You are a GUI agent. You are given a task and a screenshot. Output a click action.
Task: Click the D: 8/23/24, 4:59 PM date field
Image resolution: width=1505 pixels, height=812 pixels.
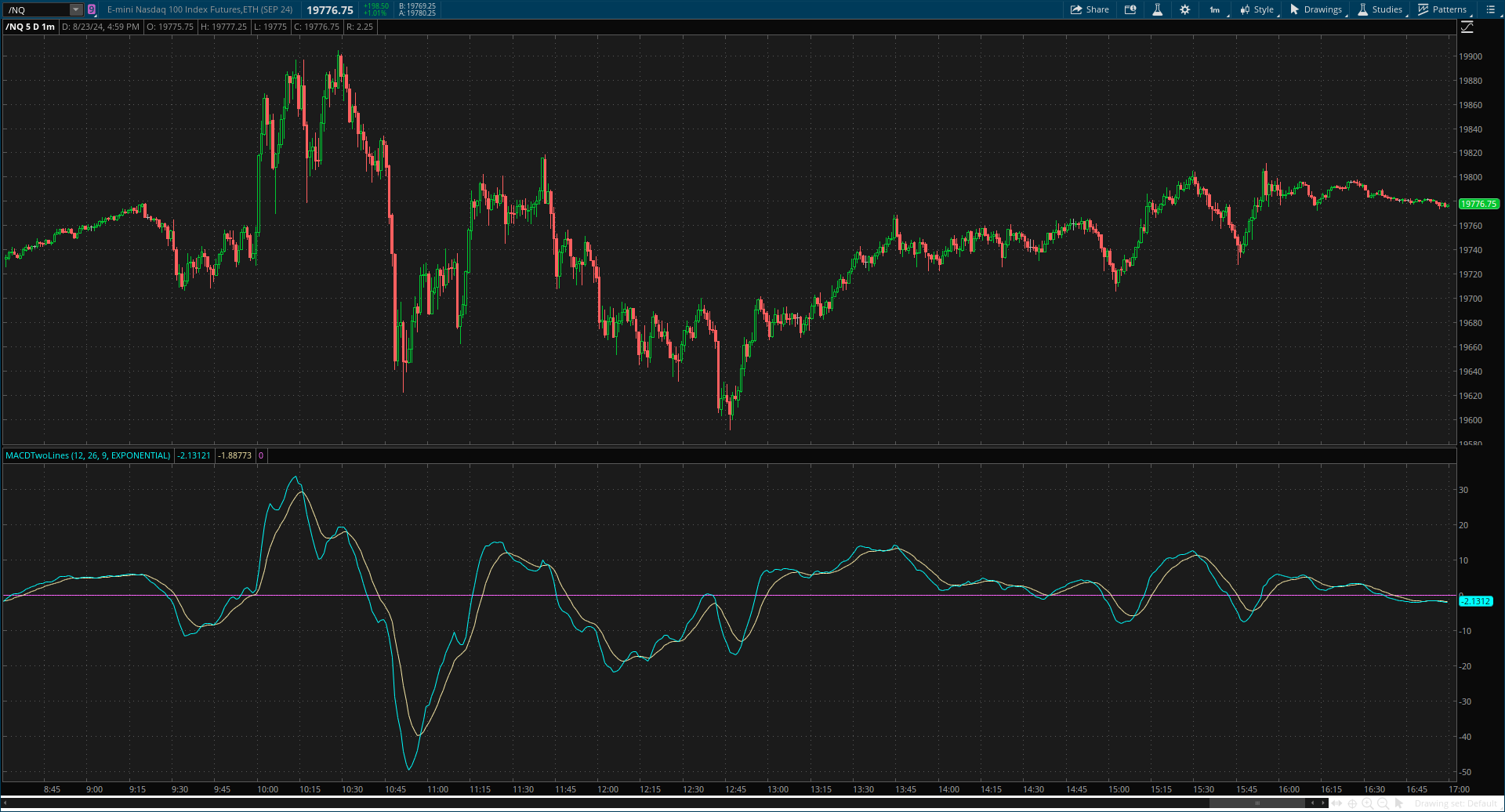(100, 27)
